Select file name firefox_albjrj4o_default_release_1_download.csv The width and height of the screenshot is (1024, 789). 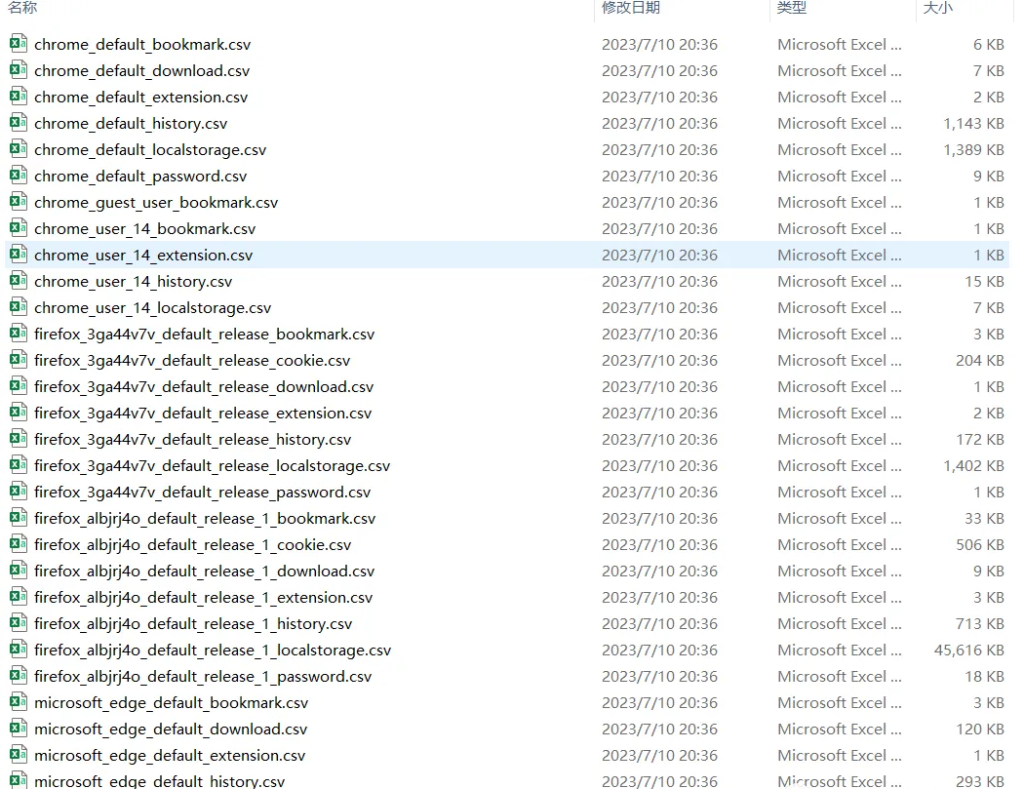point(204,572)
